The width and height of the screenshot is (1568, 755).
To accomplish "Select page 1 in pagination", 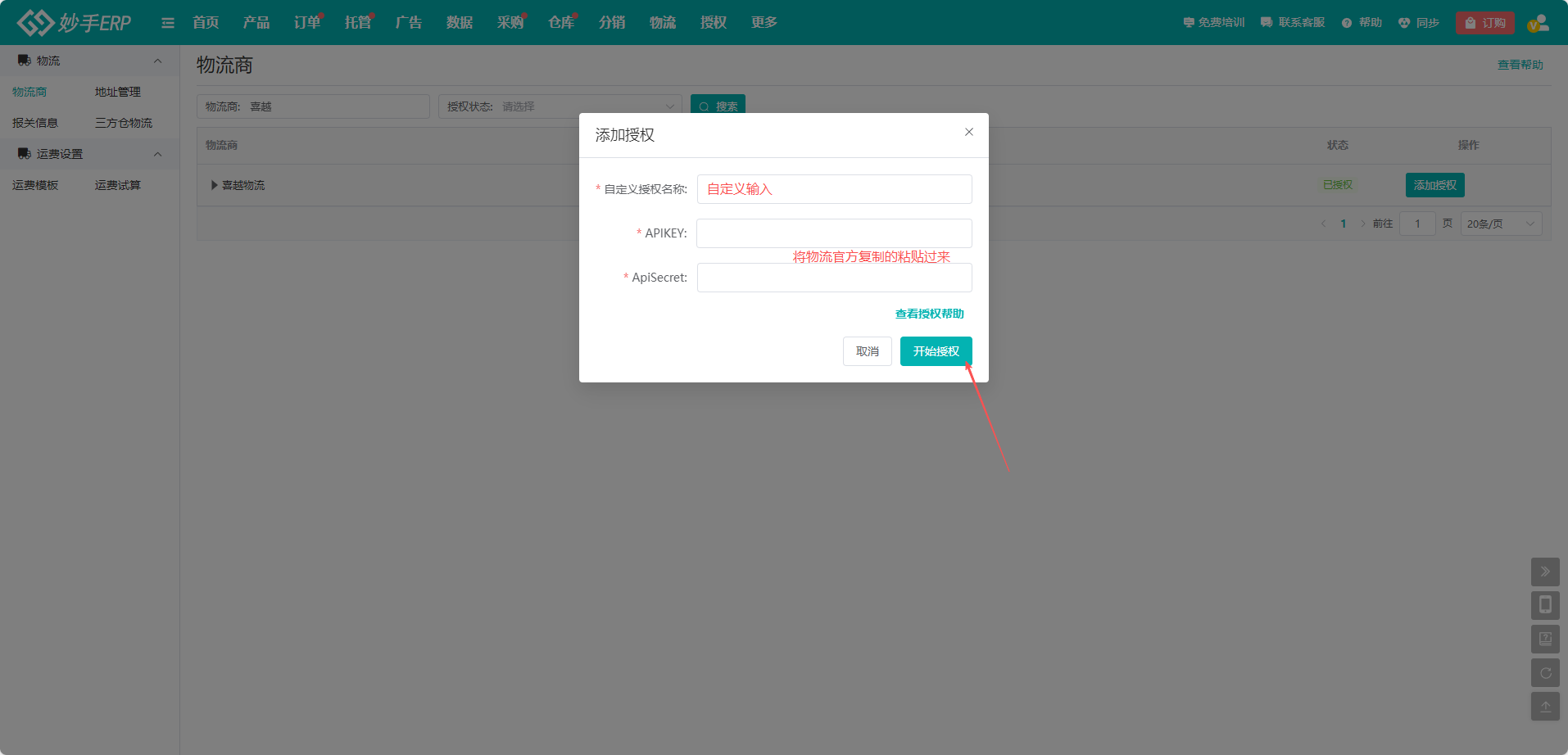I will (x=1344, y=224).
